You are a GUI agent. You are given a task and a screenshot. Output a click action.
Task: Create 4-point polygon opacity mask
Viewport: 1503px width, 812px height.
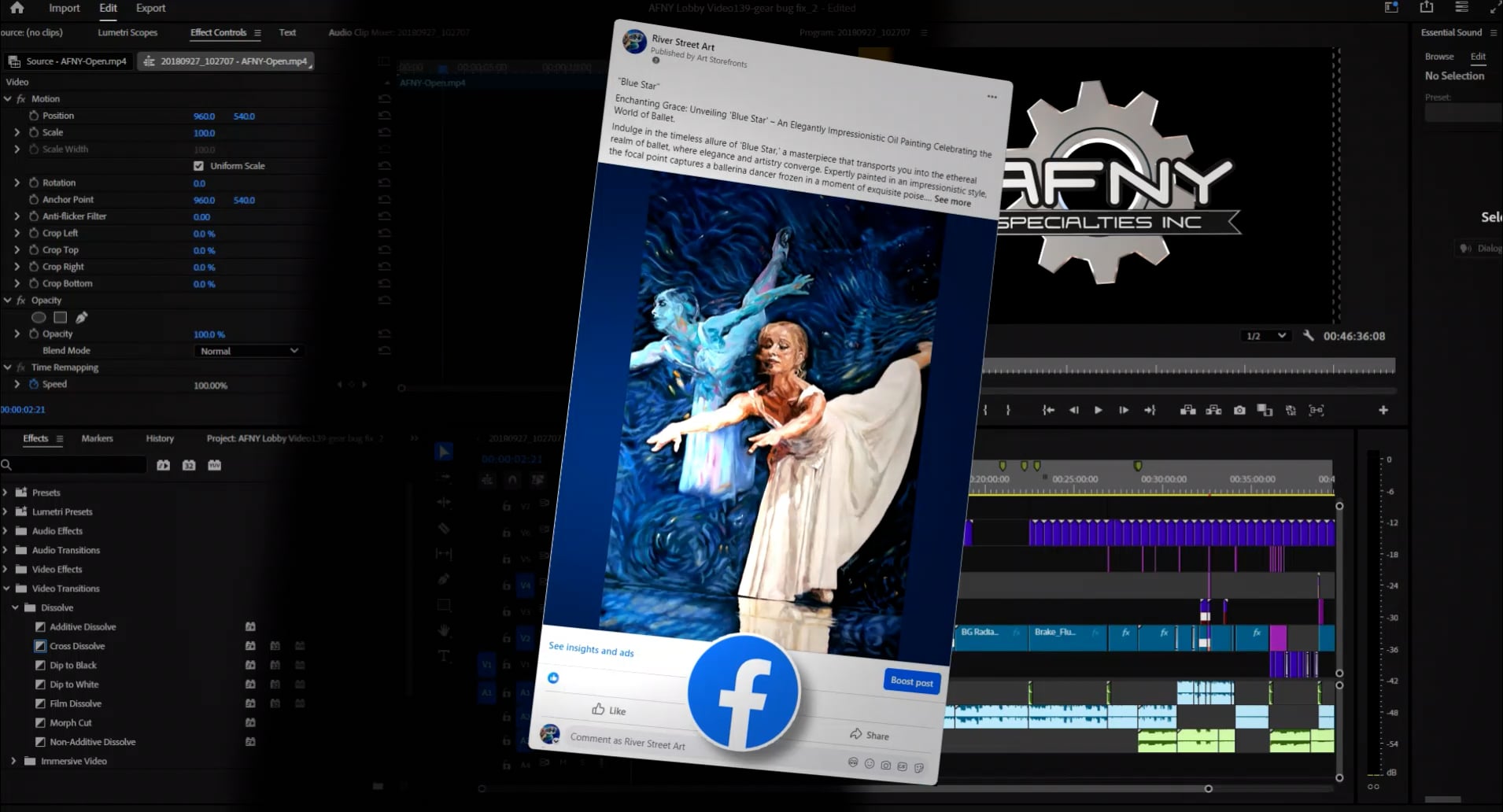tap(61, 317)
